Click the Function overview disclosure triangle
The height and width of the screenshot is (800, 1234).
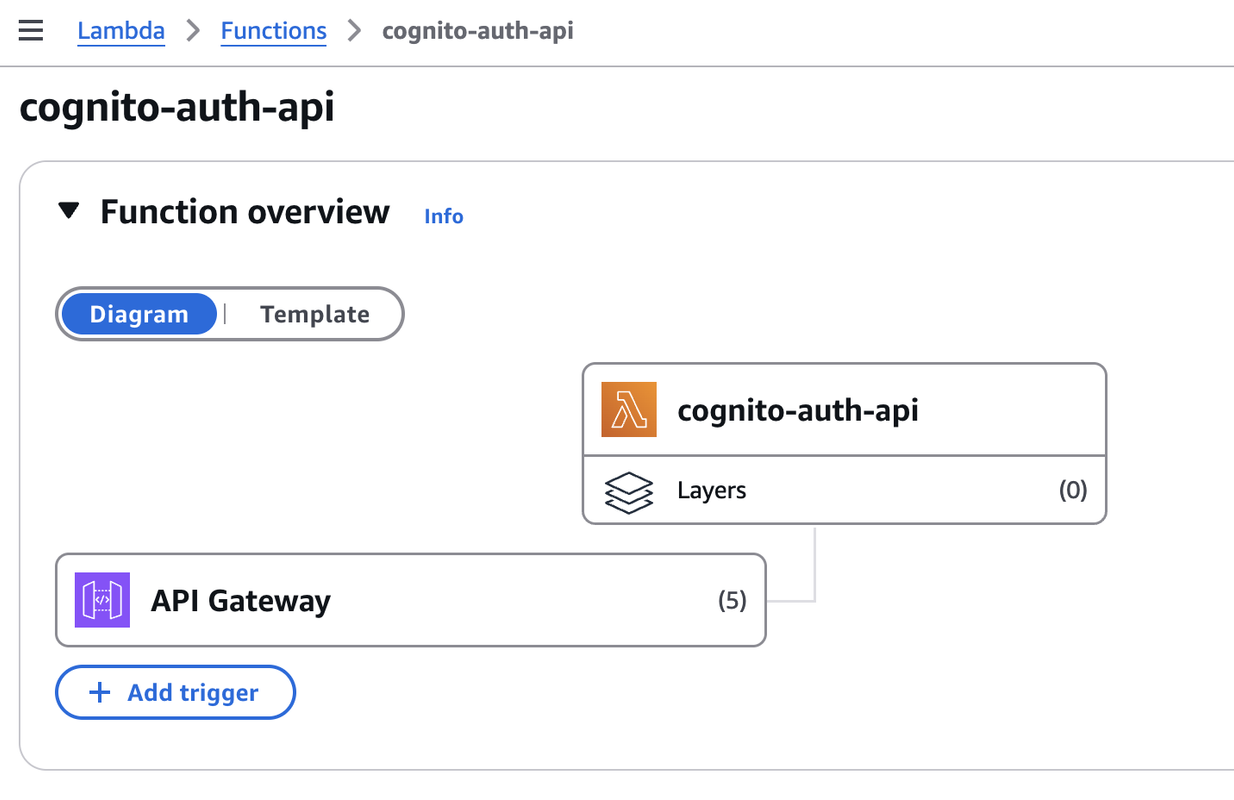(x=69, y=211)
